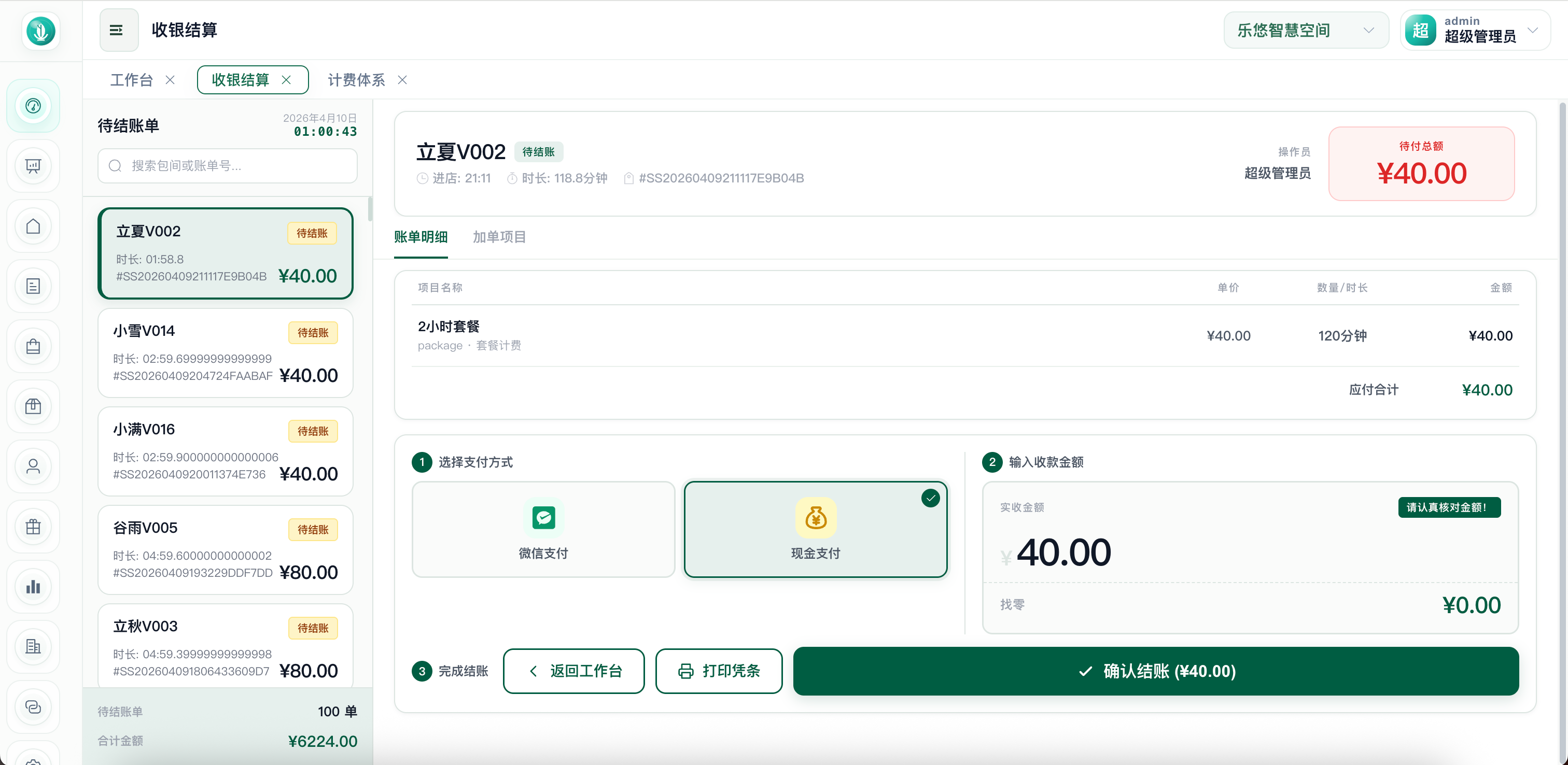Click the dashboard gauge sidebar icon

tap(33, 106)
